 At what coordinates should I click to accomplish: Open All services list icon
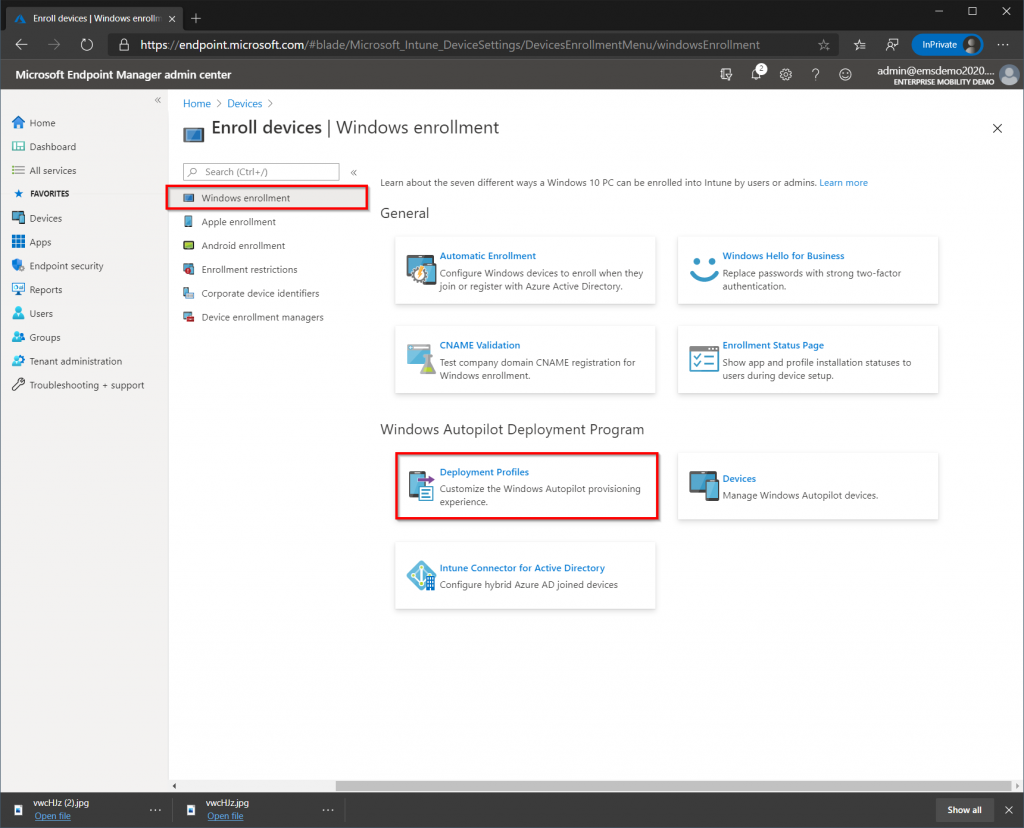click(x=18, y=170)
